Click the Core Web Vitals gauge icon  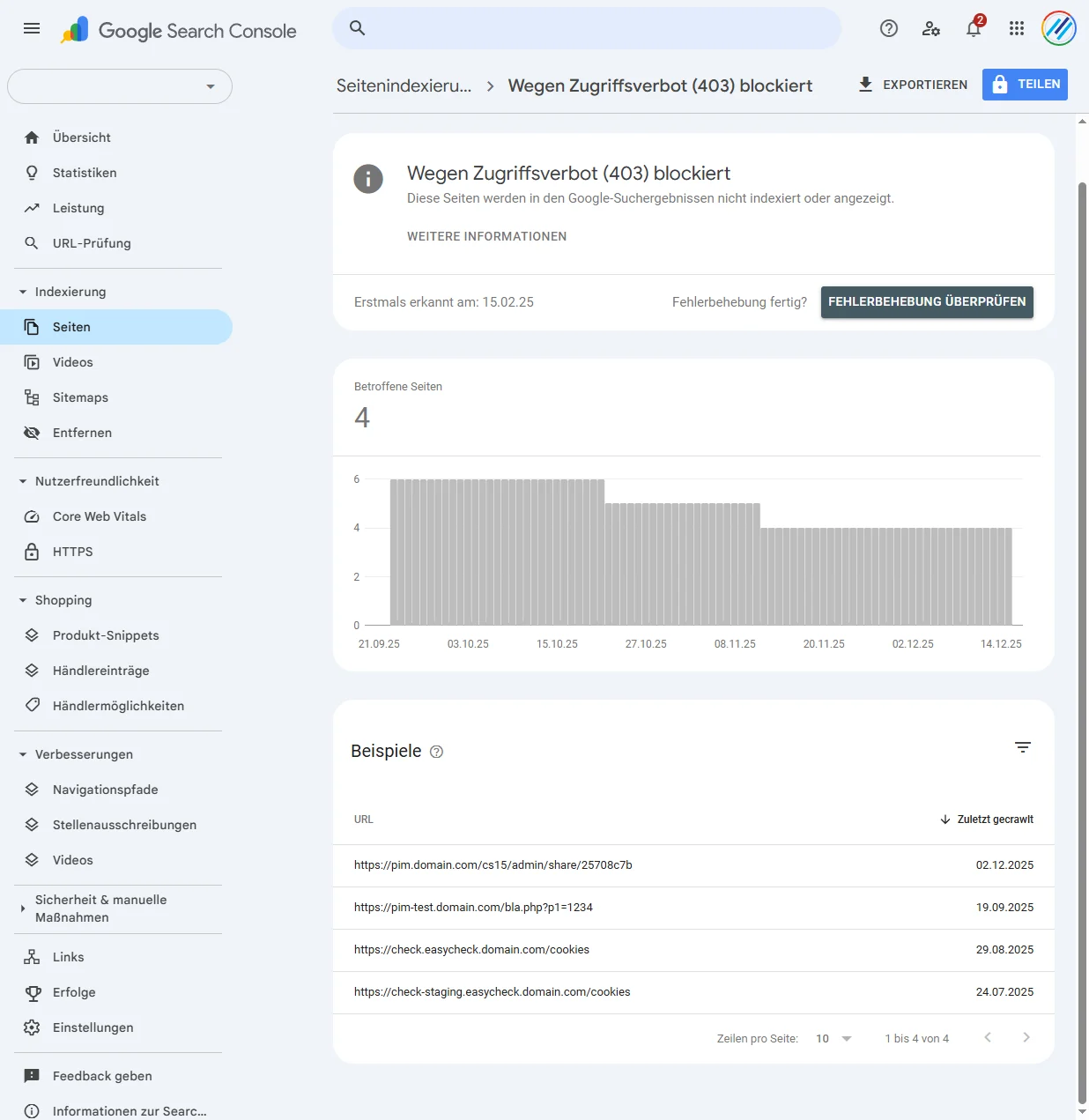point(32,516)
